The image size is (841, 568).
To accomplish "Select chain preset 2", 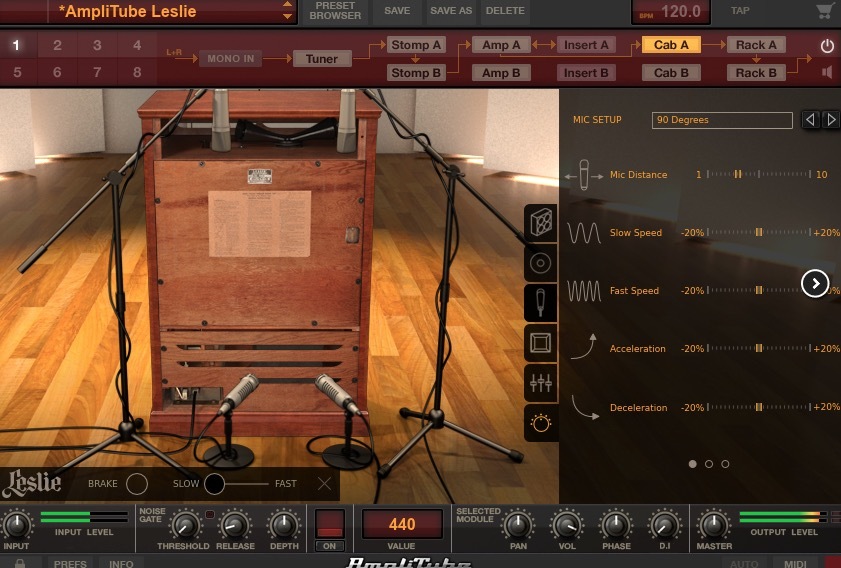I will 57,45.
